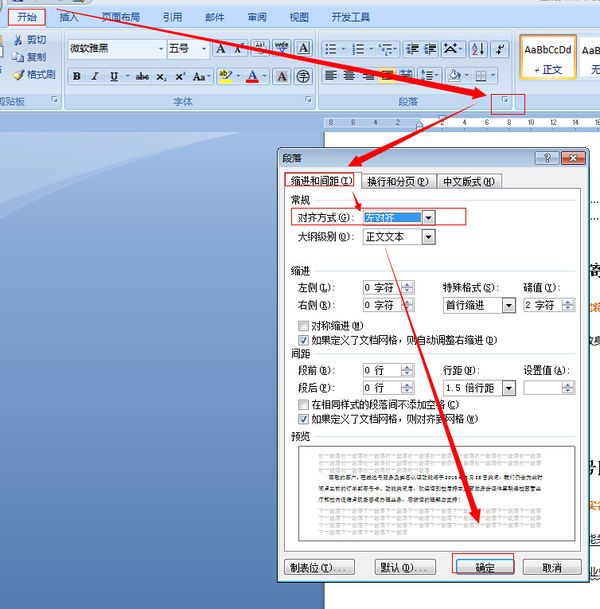Screen dimensions: 600x609
Task: Click the 确定 button
Action: pyautogui.click(x=485, y=568)
